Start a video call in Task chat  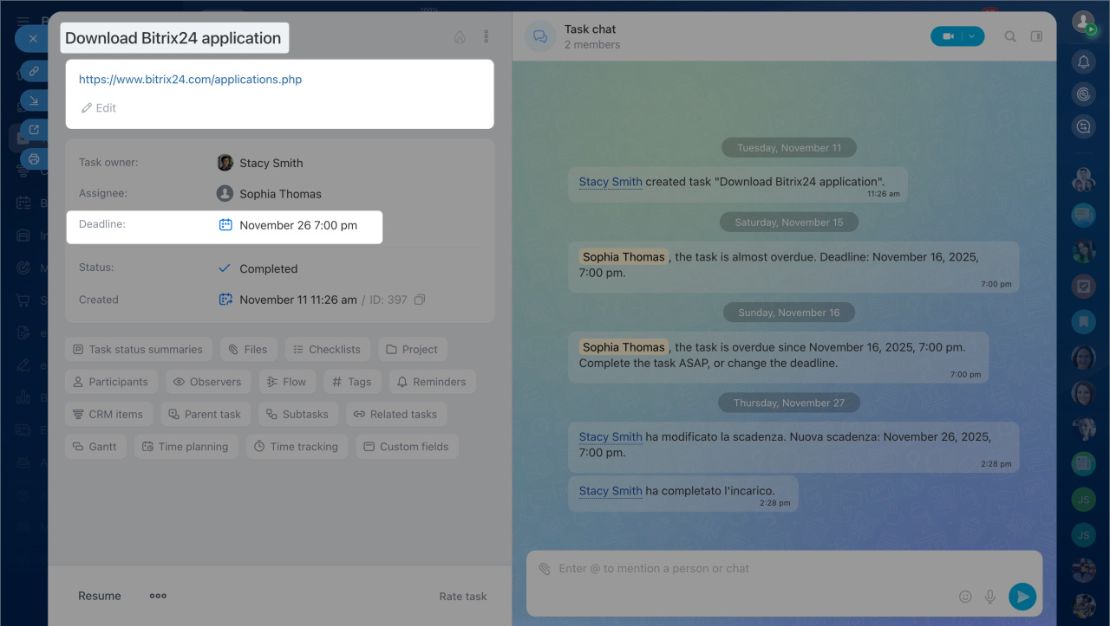pos(947,36)
